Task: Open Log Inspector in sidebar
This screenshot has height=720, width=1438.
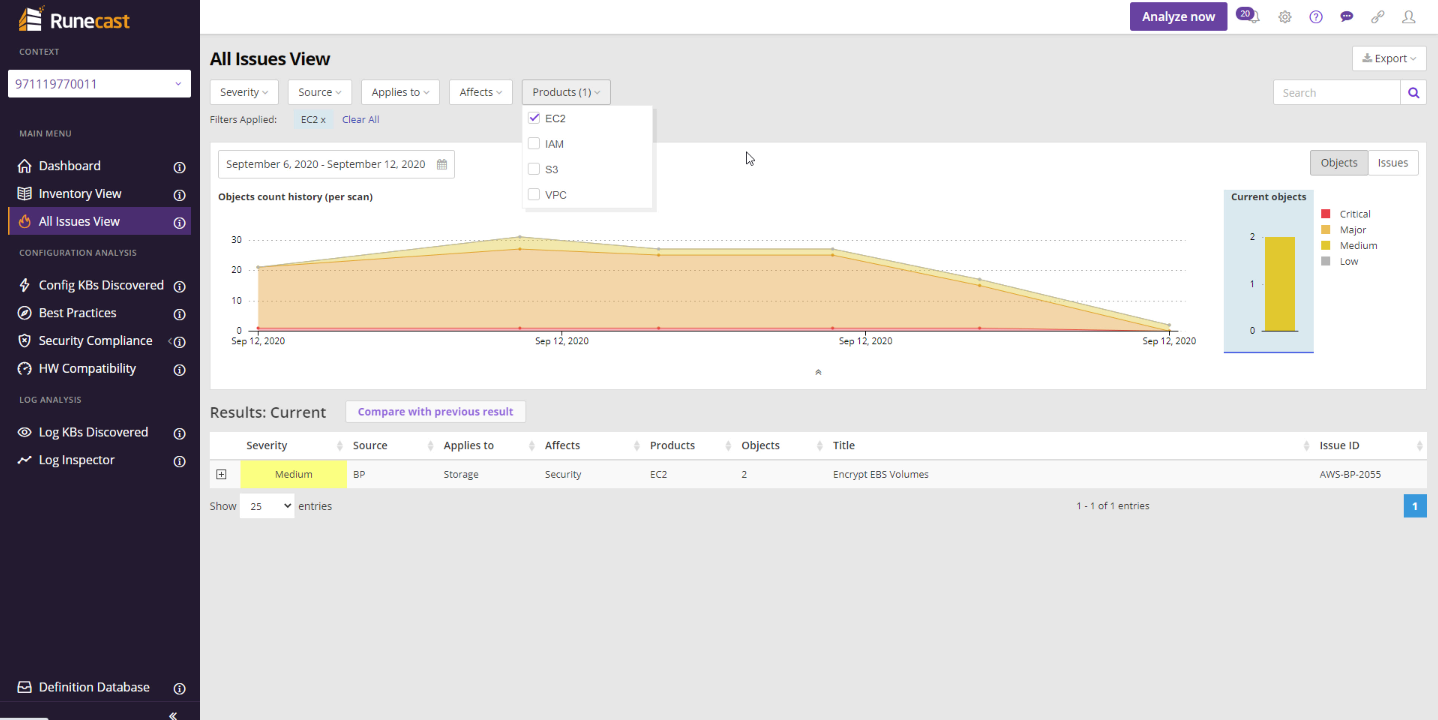Action: coord(76,460)
